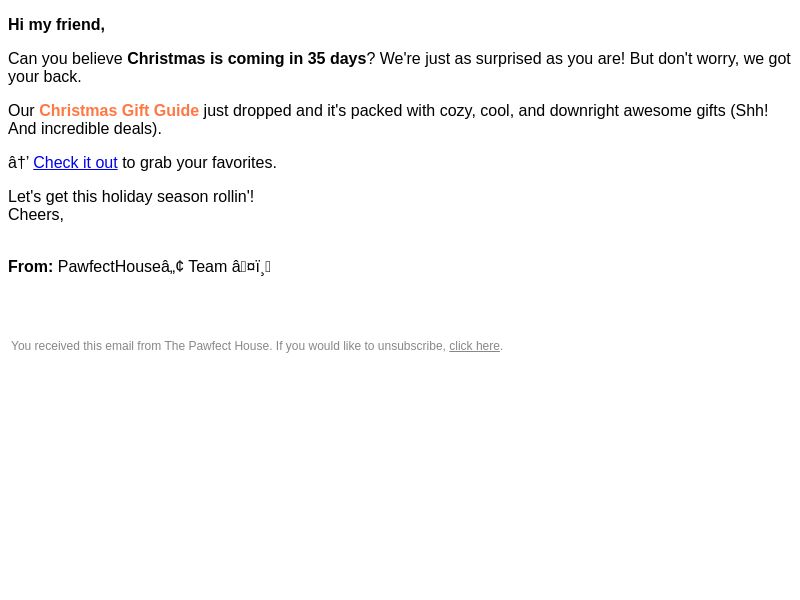Screen dimensions: 800x600
Task: Click the "Hi my friend," greeting
Action: (x=57, y=24)
